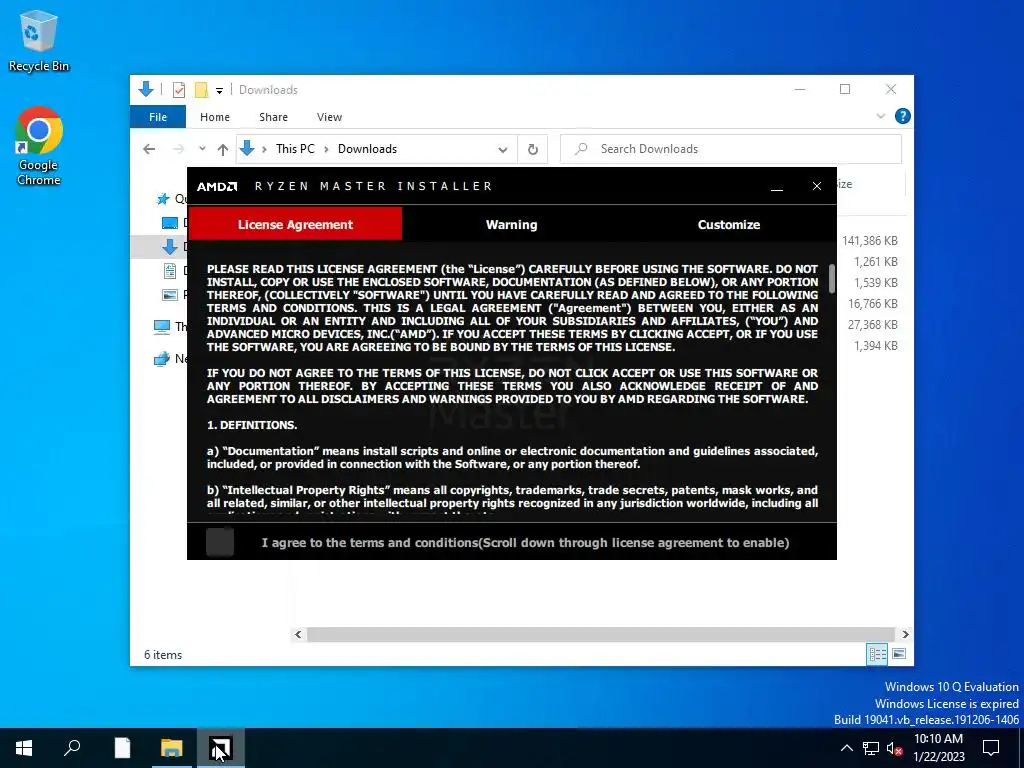
Task: Click the muted volume tray icon
Action: click(x=894, y=748)
